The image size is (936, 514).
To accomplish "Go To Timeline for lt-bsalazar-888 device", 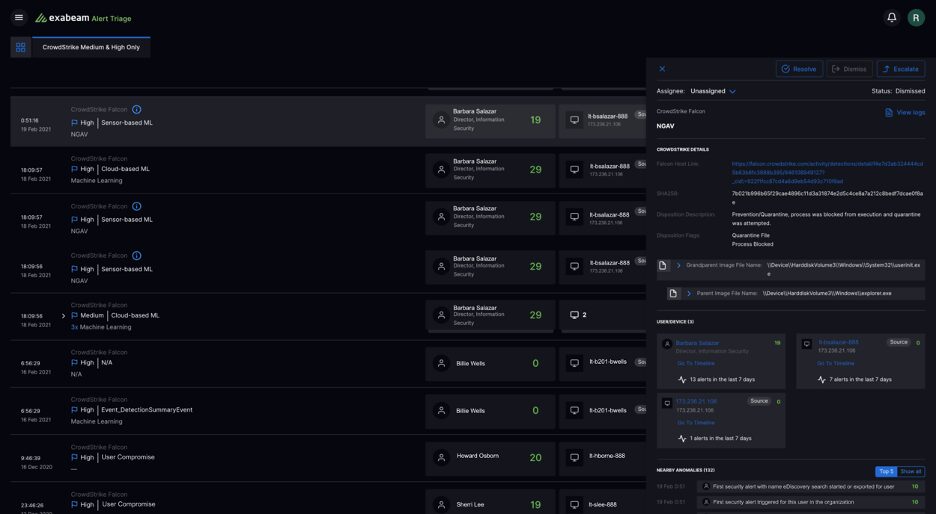I will click(835, 363).
